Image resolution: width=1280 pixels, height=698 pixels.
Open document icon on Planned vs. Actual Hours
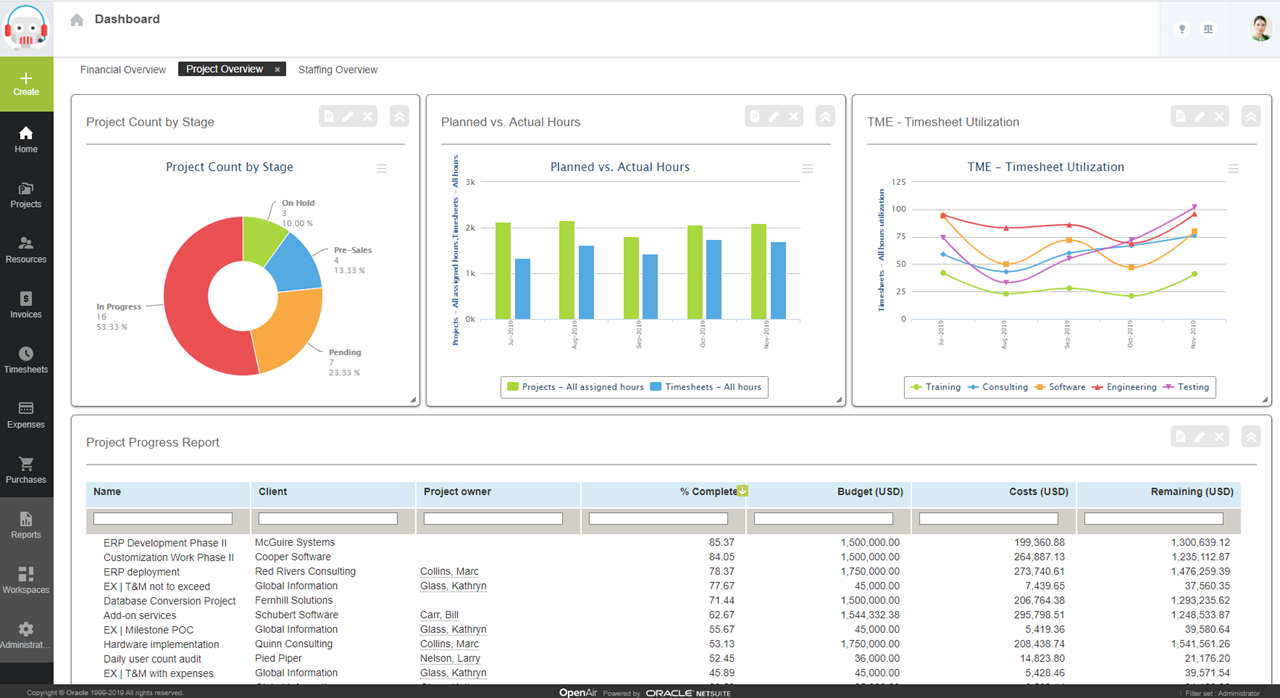click(x=754, y=117)
